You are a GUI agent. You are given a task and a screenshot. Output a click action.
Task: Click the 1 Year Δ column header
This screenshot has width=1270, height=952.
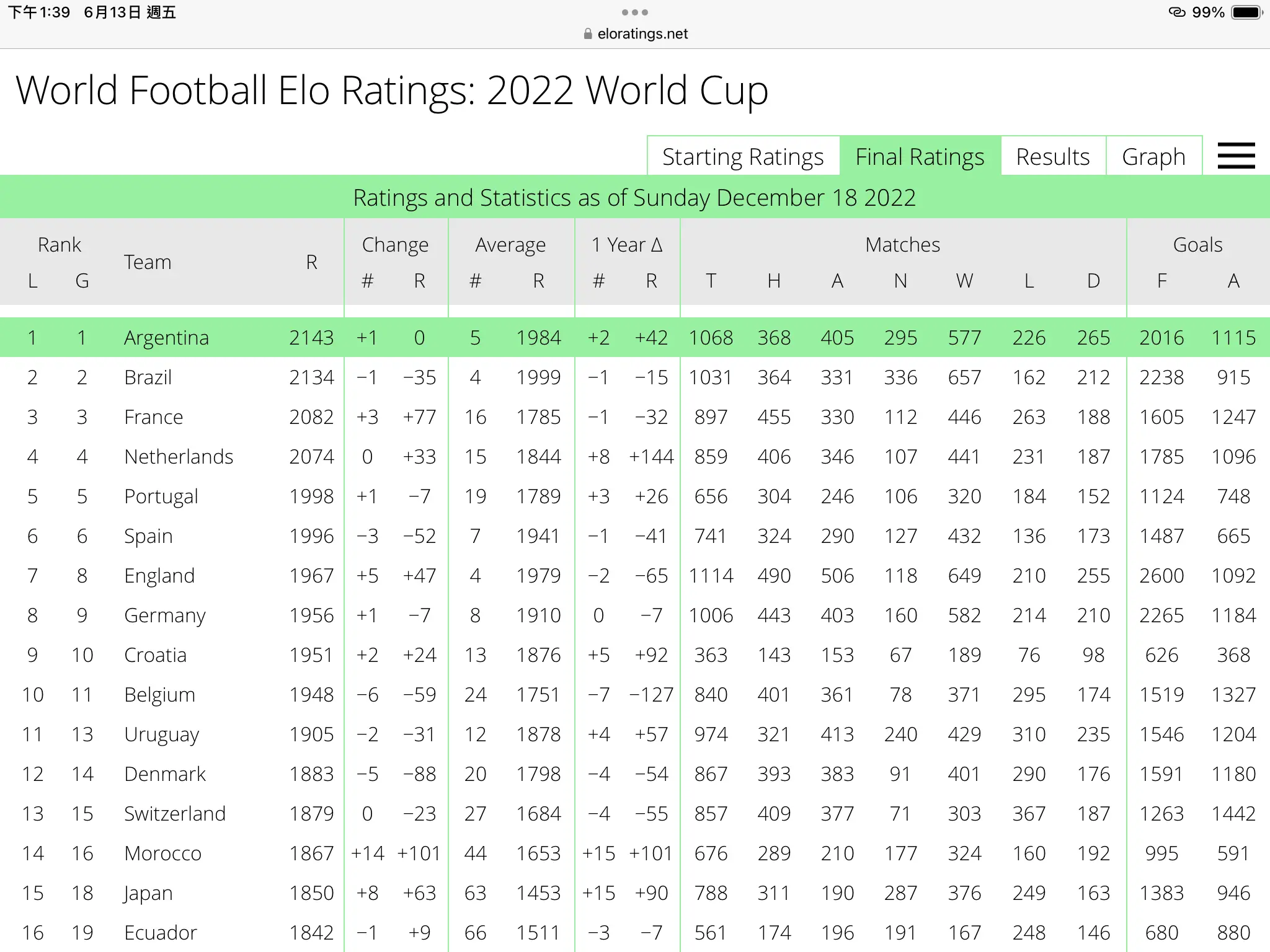click(x=628, y=245)
